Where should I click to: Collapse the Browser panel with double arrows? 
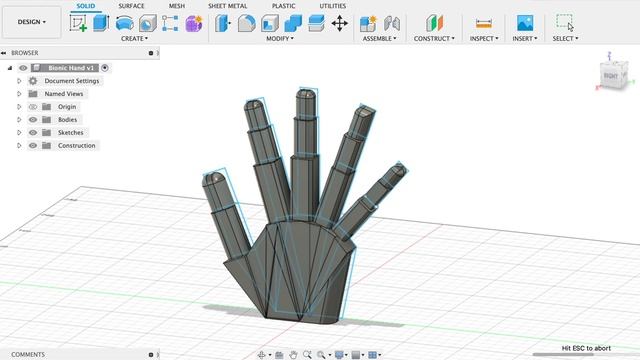tap(4, 53)
